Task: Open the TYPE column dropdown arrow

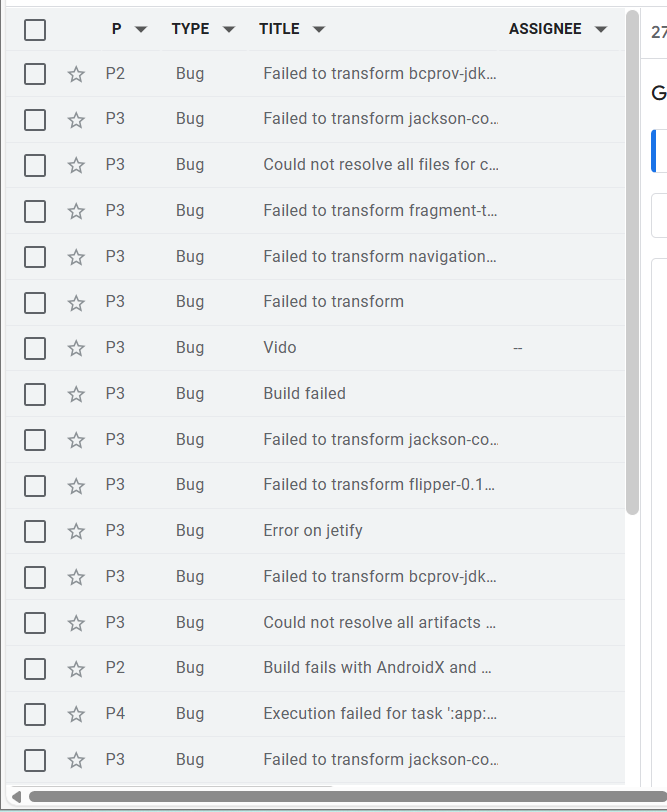Action: tap(229, 30)
